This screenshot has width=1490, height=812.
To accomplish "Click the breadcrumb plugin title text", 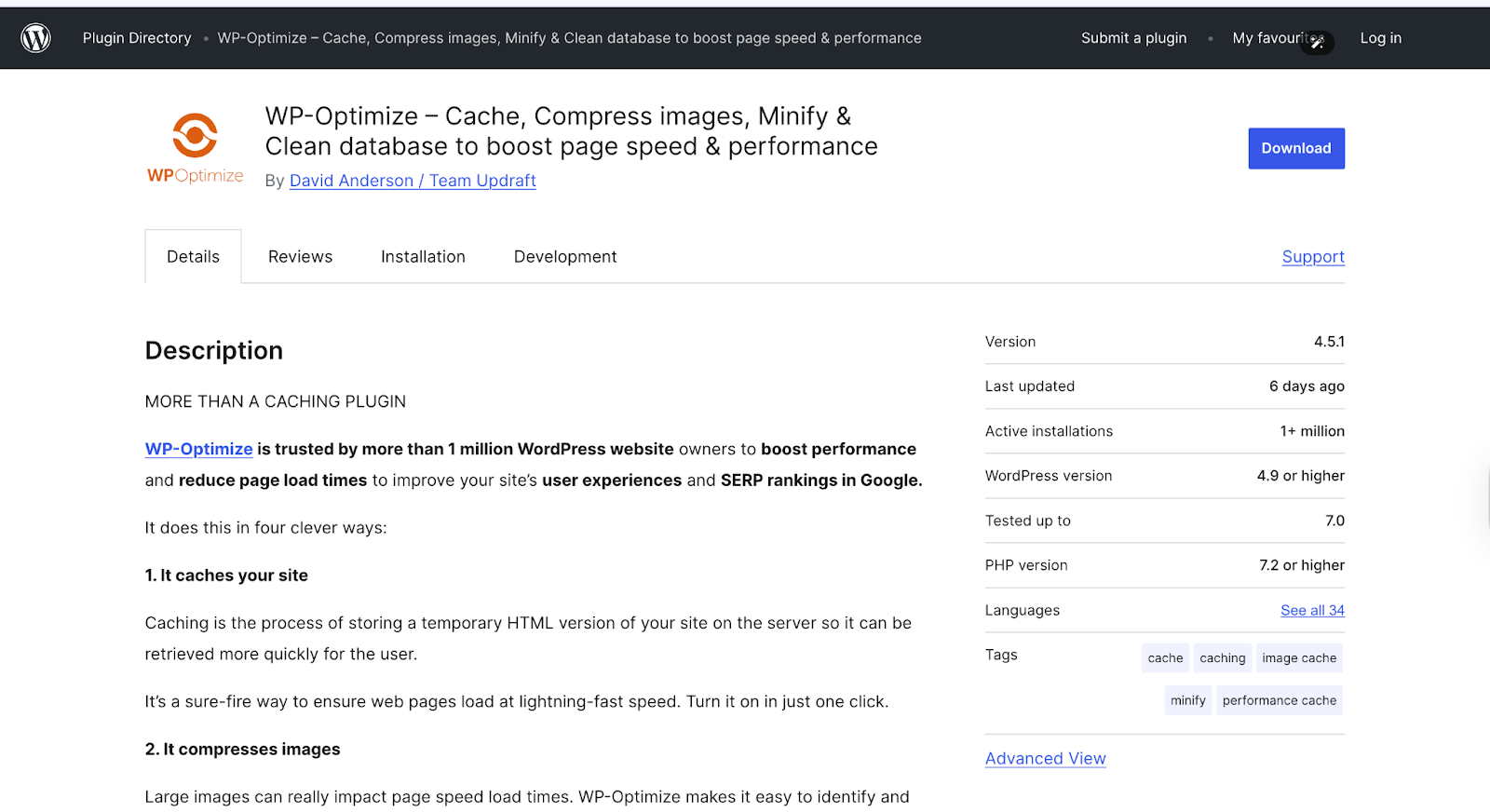I will tap(569, 38).
